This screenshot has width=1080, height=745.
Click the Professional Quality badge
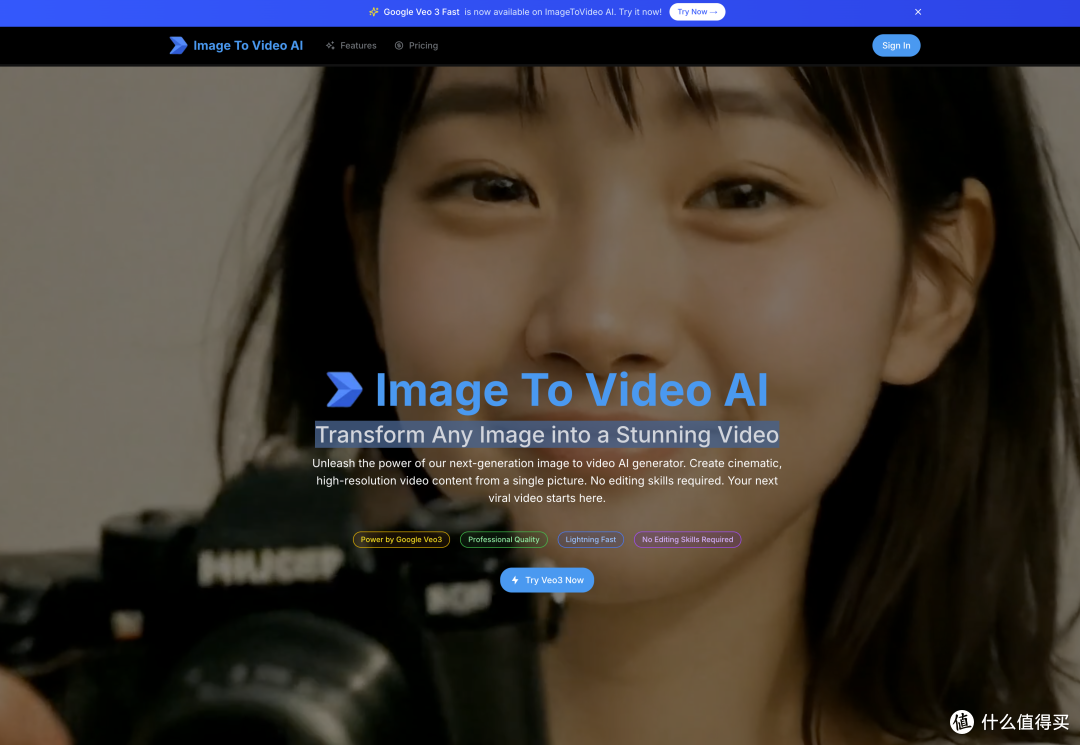[x=503, y=540]
